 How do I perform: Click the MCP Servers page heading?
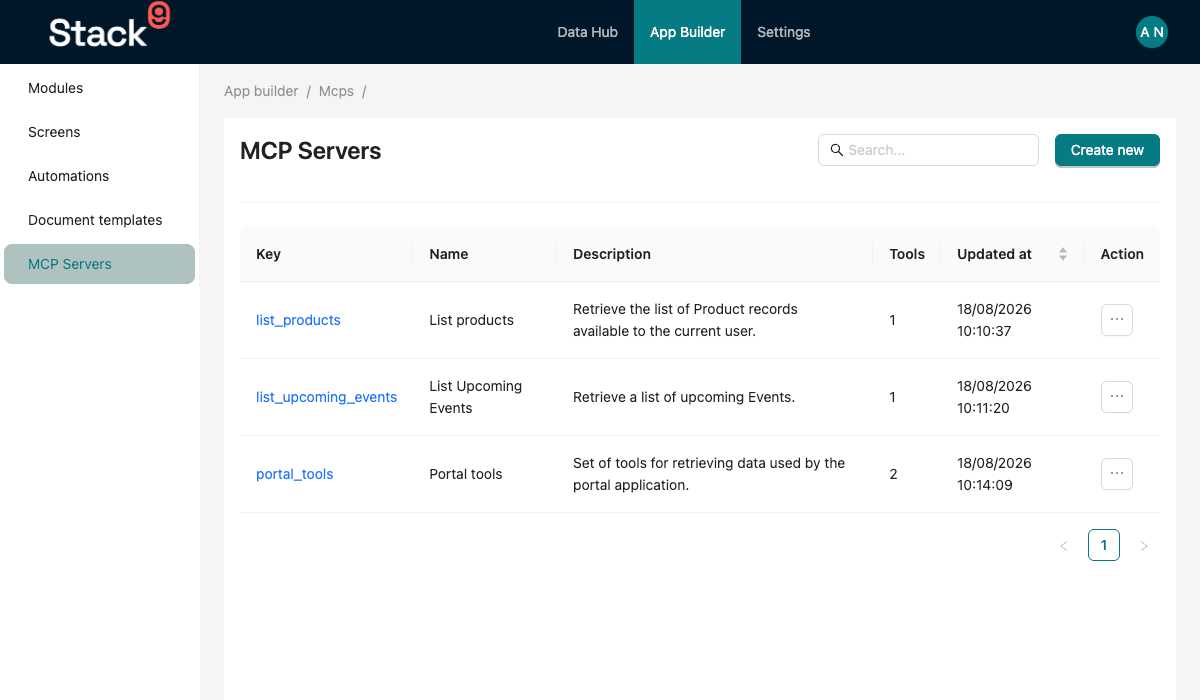pyautogui.click(x=311, y=151)
